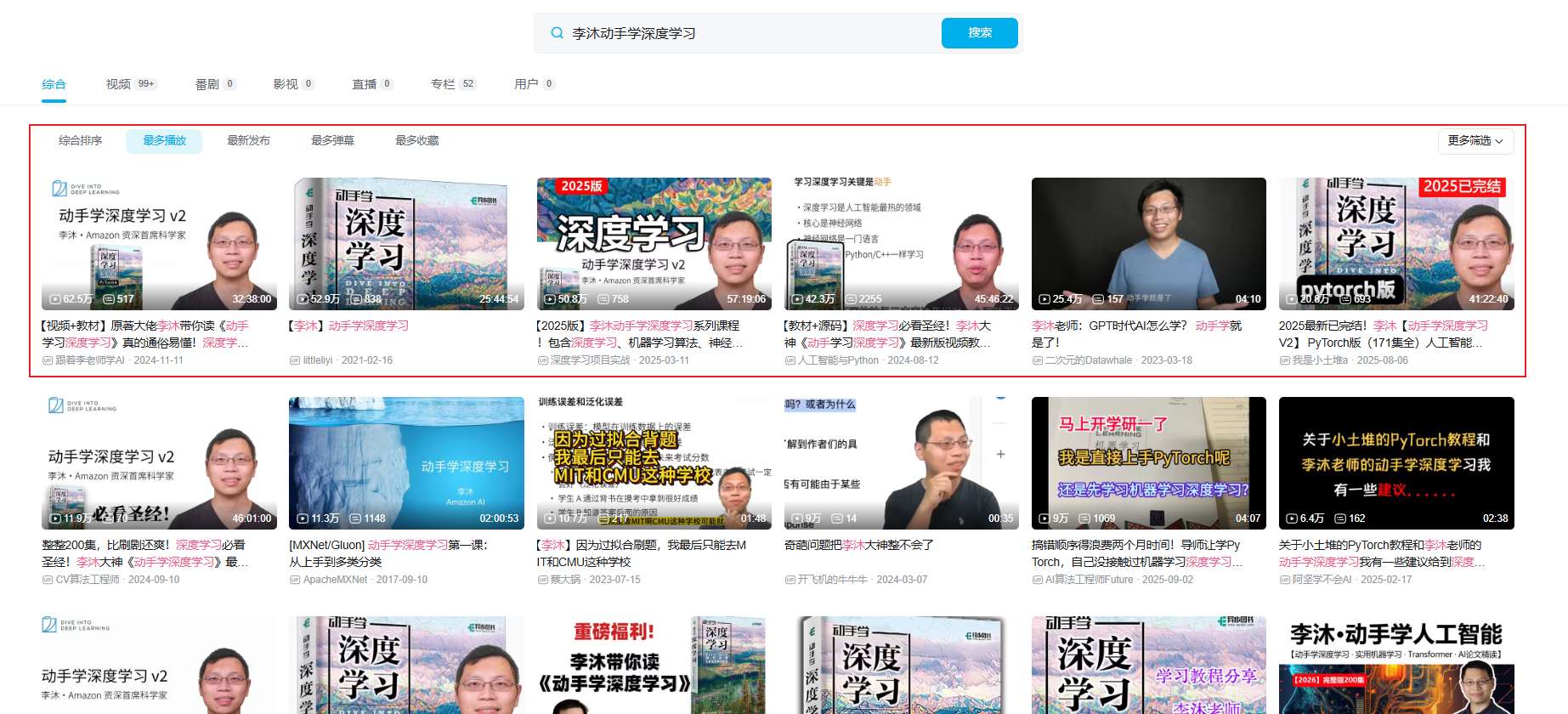Click the search magnifier icon in search box
Screen dimensions: 1568x714
pos(557,33)
